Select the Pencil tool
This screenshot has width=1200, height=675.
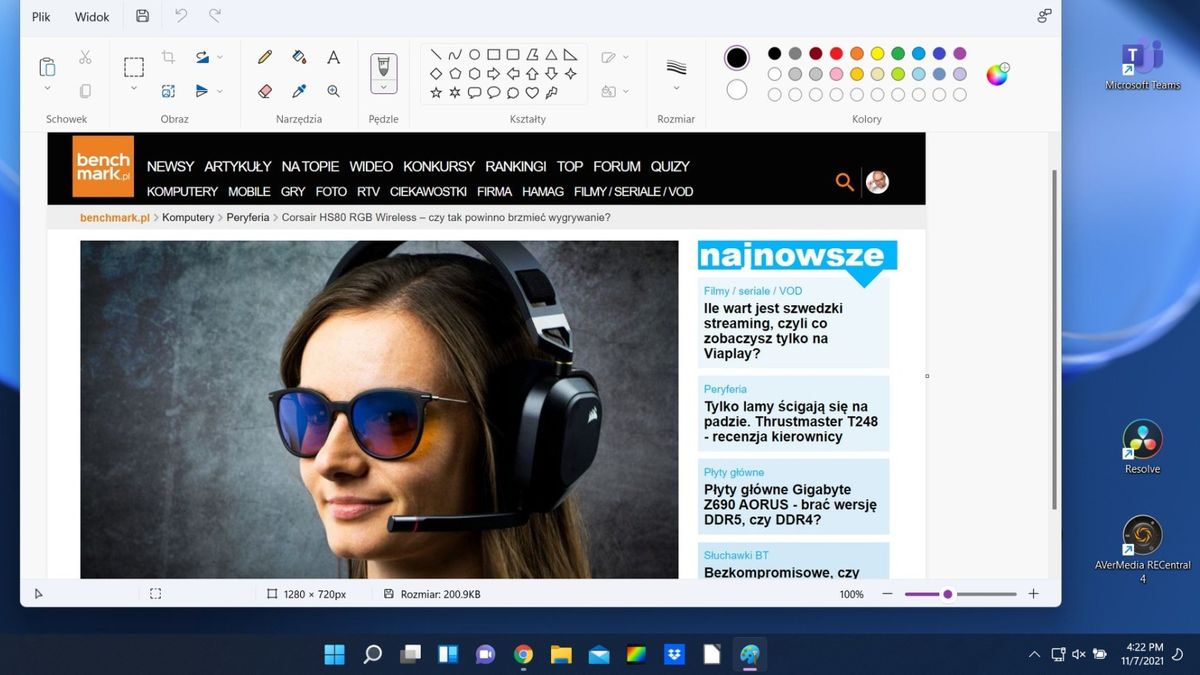265,57
